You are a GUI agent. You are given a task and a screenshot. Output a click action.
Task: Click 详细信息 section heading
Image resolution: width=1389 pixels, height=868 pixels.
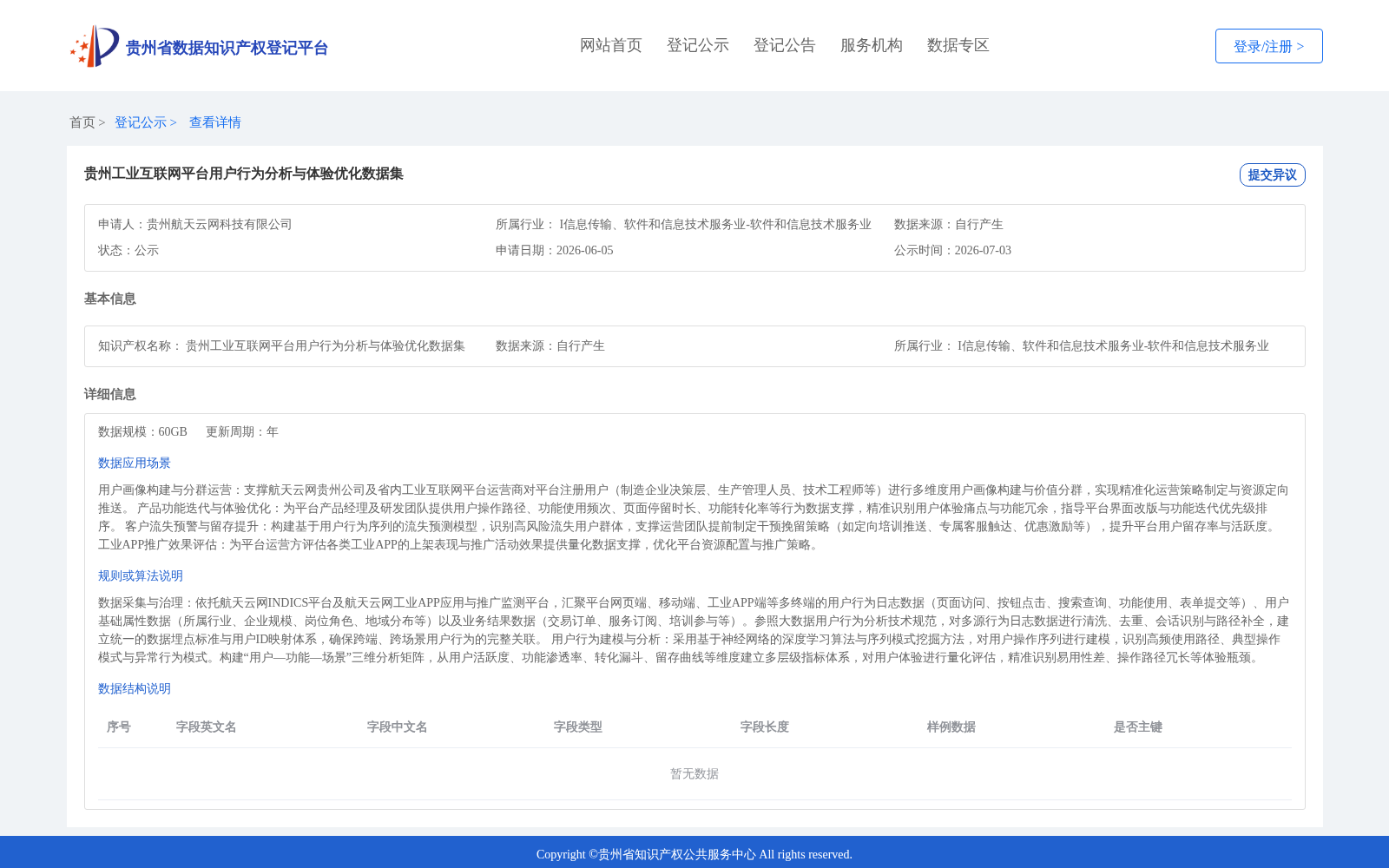coord(110,394)
